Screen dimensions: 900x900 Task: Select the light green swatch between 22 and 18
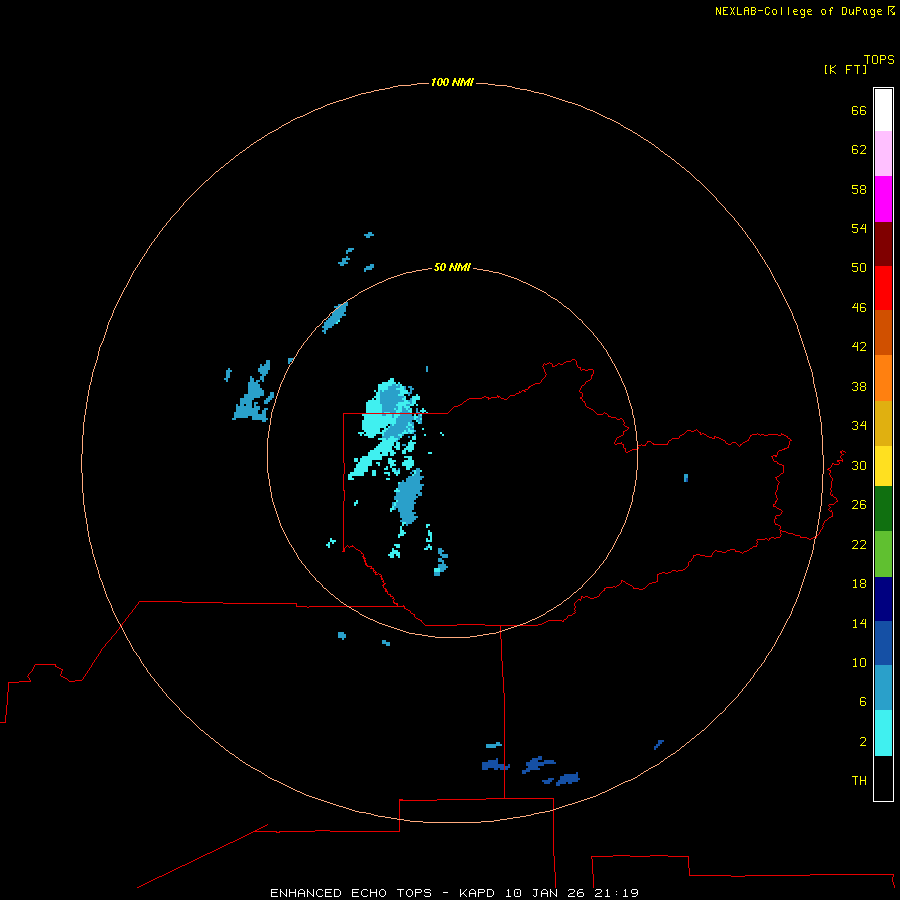click(883, 554)
